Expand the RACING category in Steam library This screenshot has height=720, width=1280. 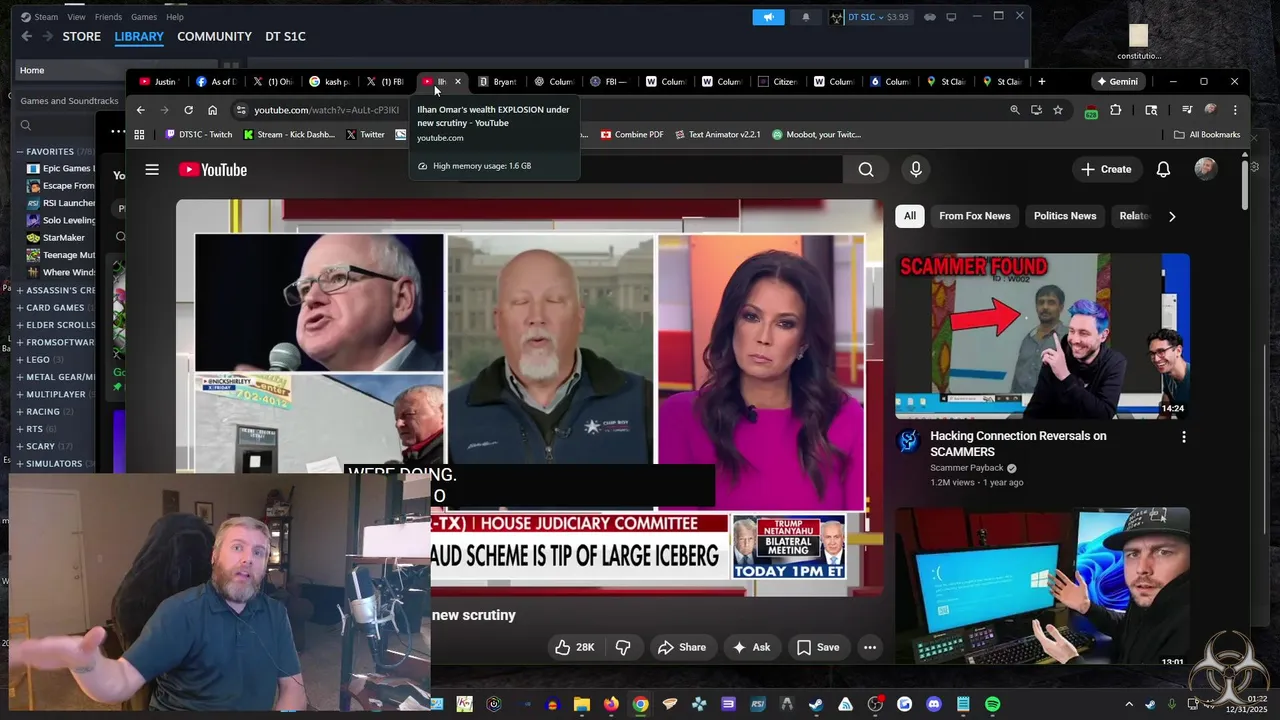19,411
